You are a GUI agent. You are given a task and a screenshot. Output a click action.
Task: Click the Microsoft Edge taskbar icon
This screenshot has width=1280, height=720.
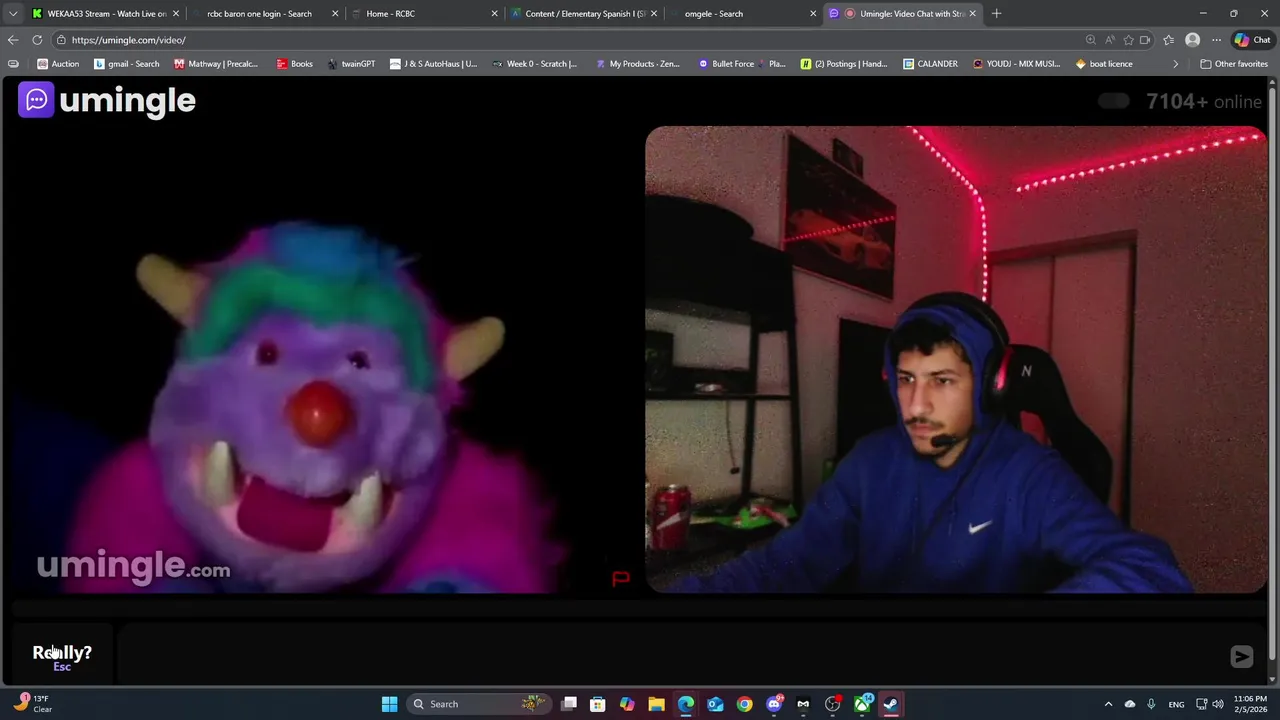click(685, 704)
